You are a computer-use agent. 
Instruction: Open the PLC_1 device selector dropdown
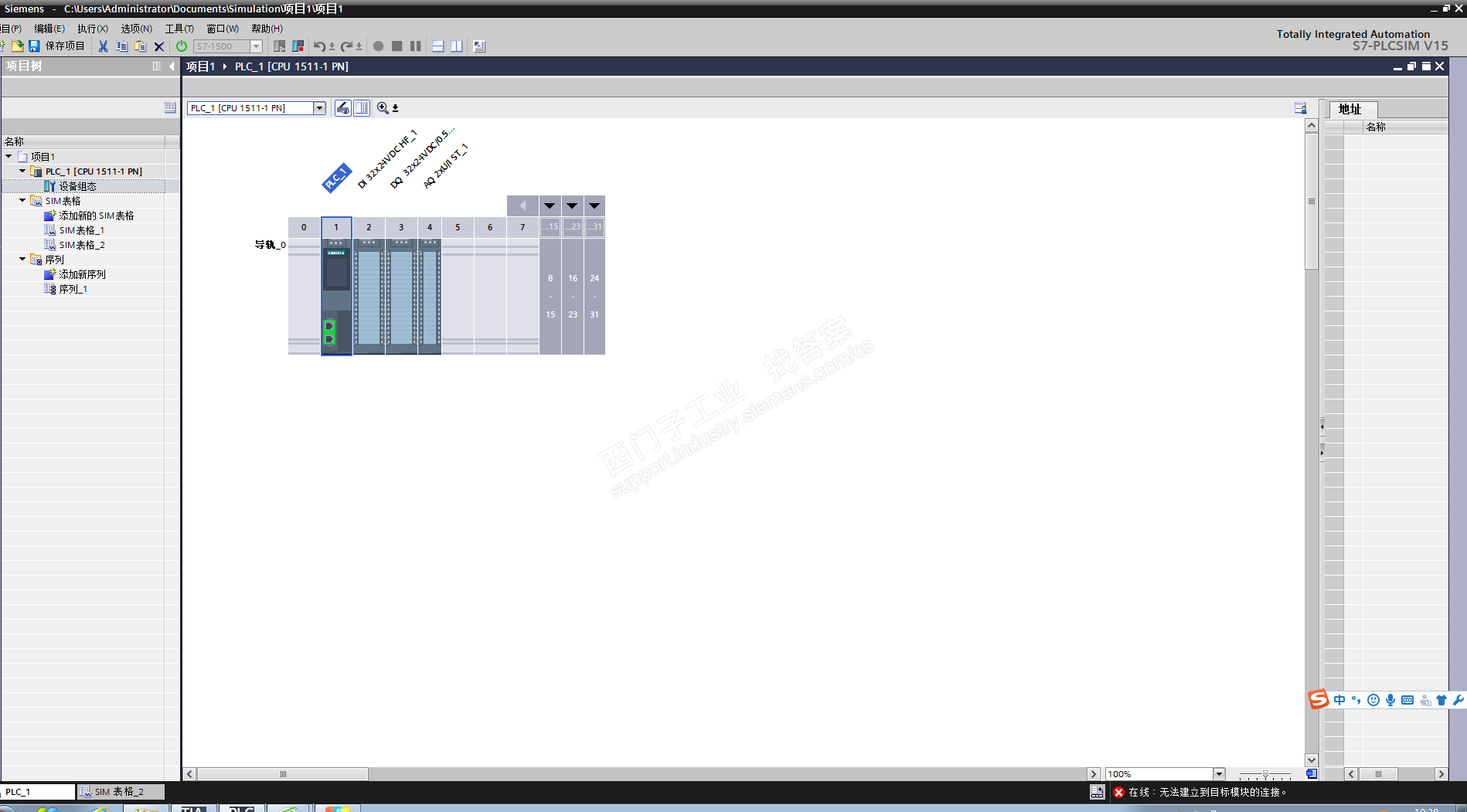pos(319,108)
